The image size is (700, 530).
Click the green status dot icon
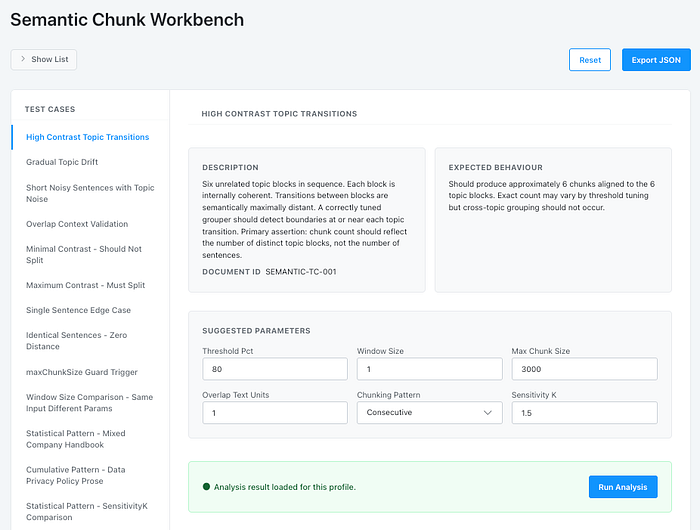[206, 487]
